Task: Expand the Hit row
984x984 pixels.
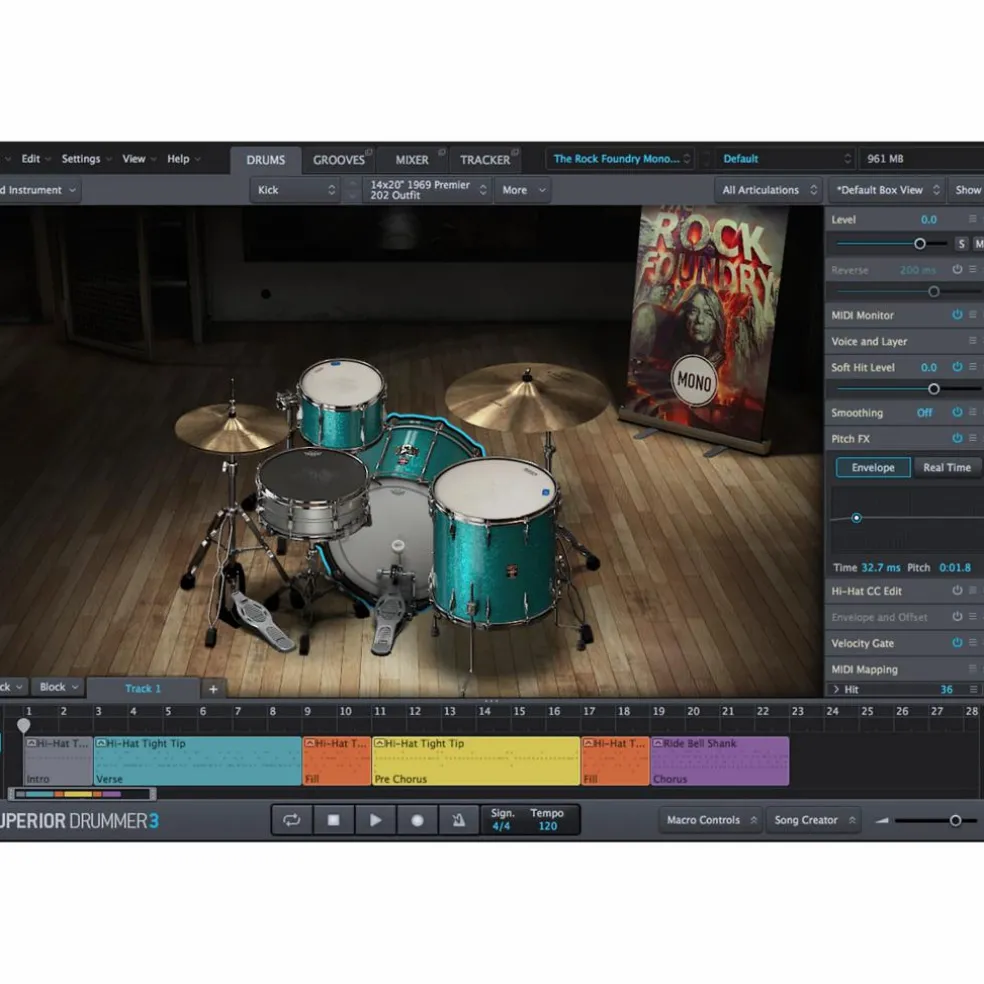Action: pos(836,689)
